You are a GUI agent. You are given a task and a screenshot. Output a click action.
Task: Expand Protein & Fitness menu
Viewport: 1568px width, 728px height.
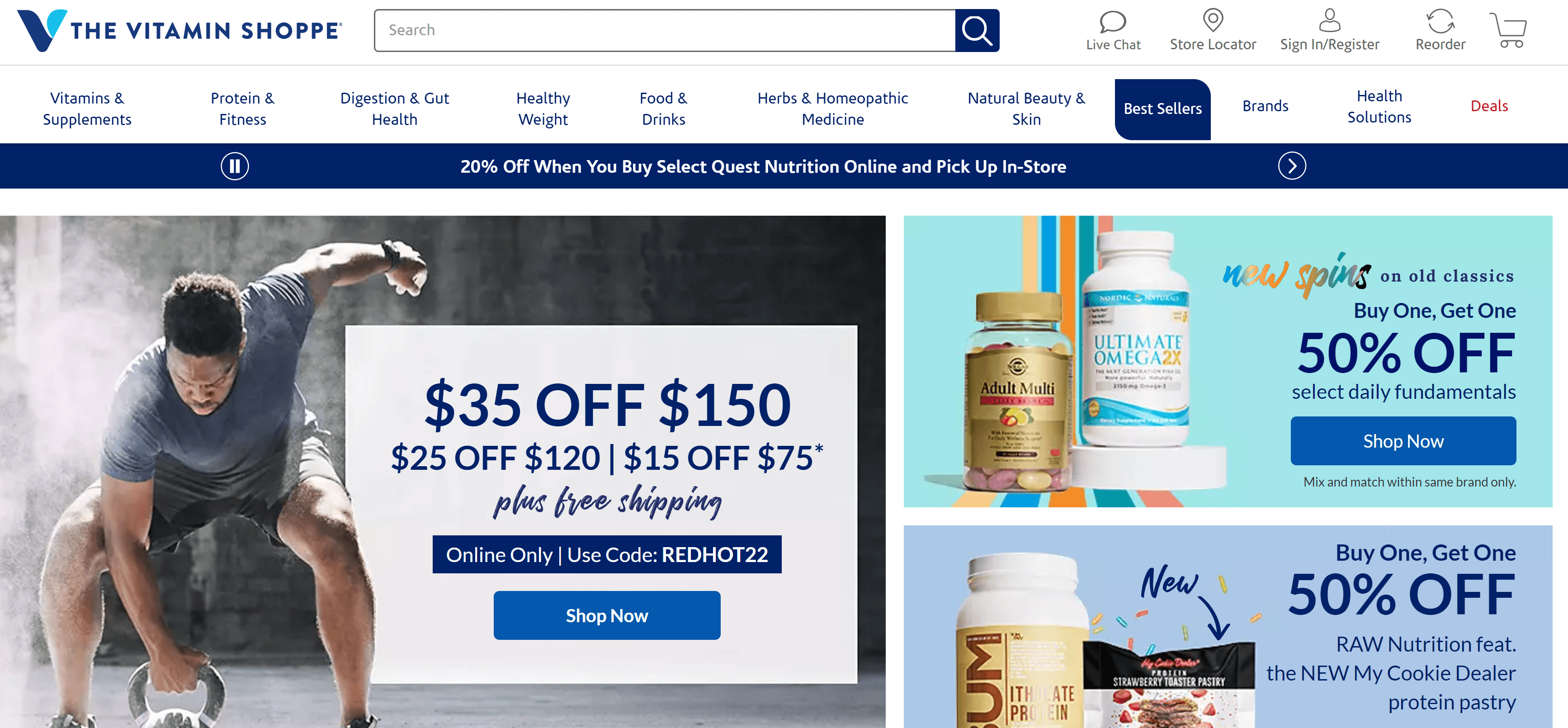pyautogui.click(x=242, y=109)
